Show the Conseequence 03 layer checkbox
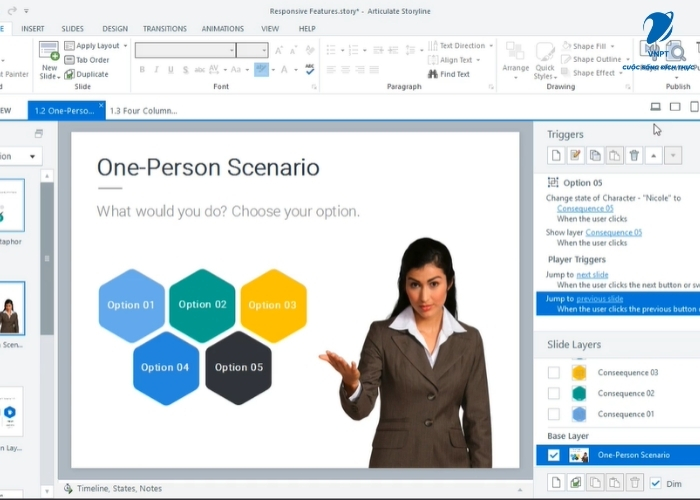 554,372
